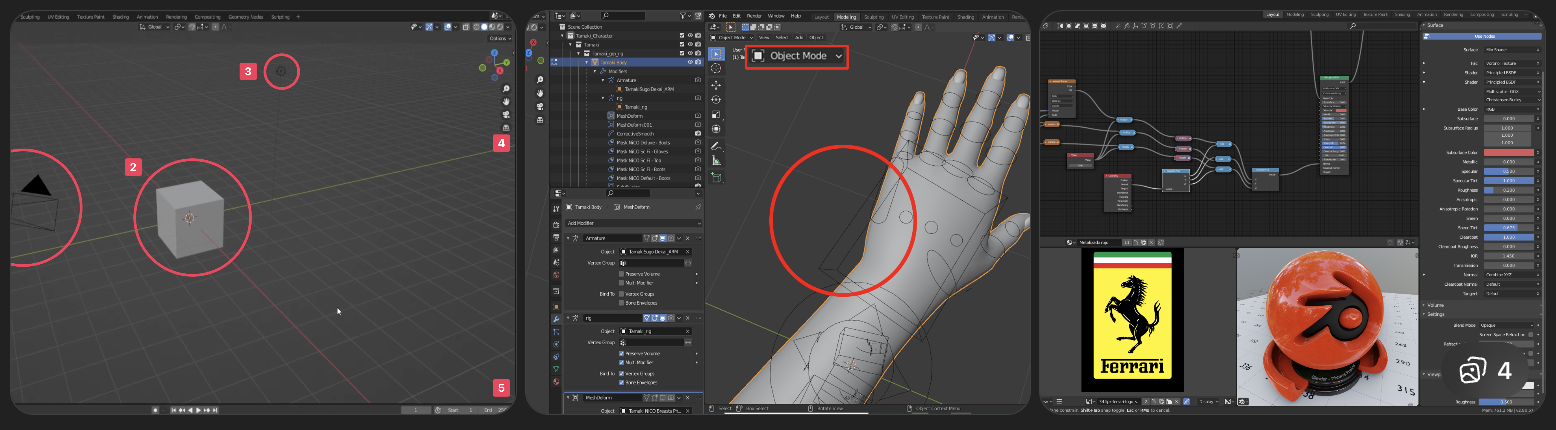Image resolution: width=1556 pixels, height=430 pixels.
Task: Click the zoom magnifier icon in viewport gizmo column
Action: [x=507, y=88]
